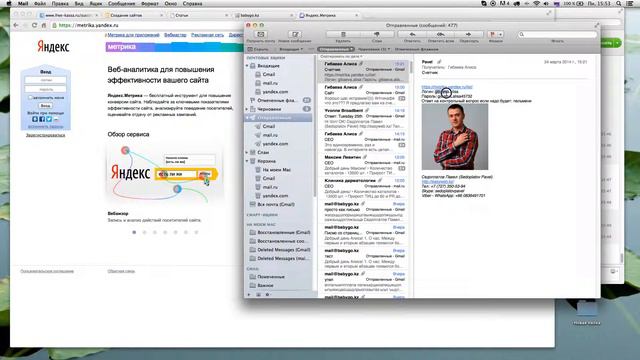Open the Файл menu in menu bar
This screenshot has height=360, width=640.
[x=40, y=3]
